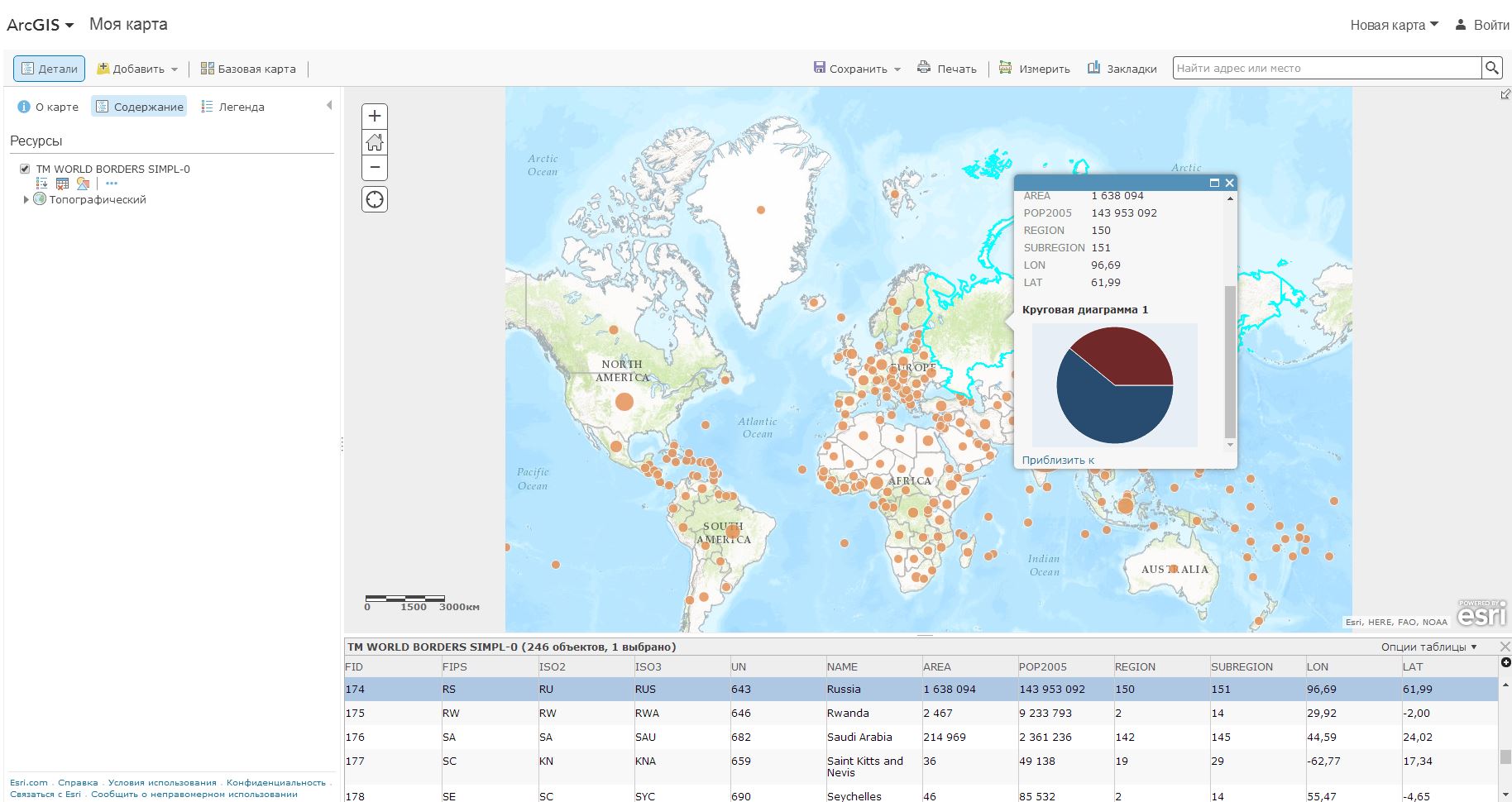This screenshot has width=1512, height=802.
Task: Open the Новая карта dropdown
Action: pos(1394,25)
